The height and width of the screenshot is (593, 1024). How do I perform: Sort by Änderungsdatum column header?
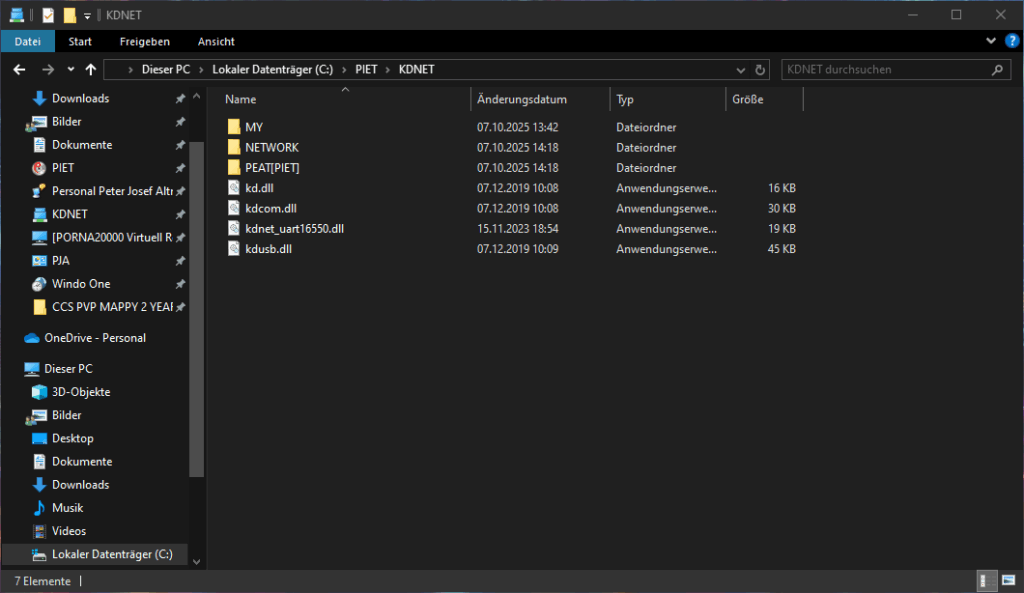coord(522,100)
